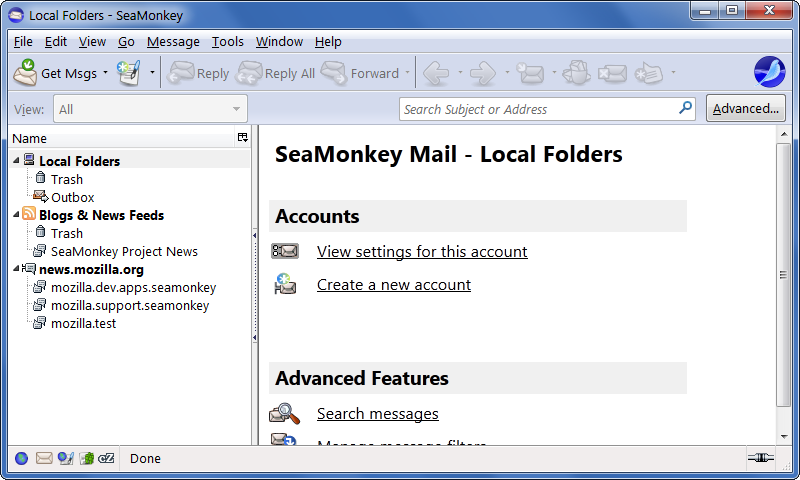
Task: Collapse the Blogs & News Feeds node
Action: point(16,215)
